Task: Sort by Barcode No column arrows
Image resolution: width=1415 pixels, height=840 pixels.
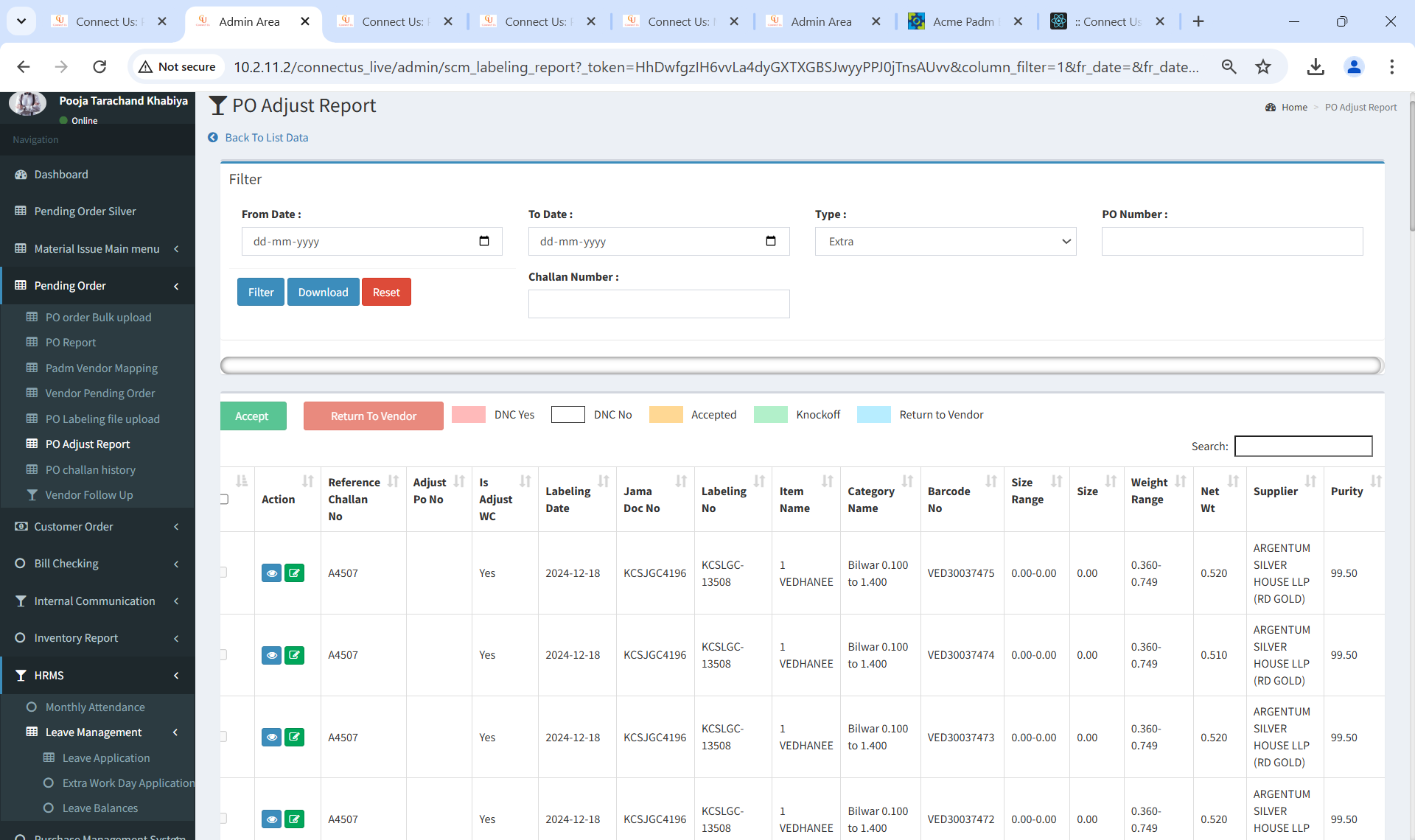Action: point(991,482)
